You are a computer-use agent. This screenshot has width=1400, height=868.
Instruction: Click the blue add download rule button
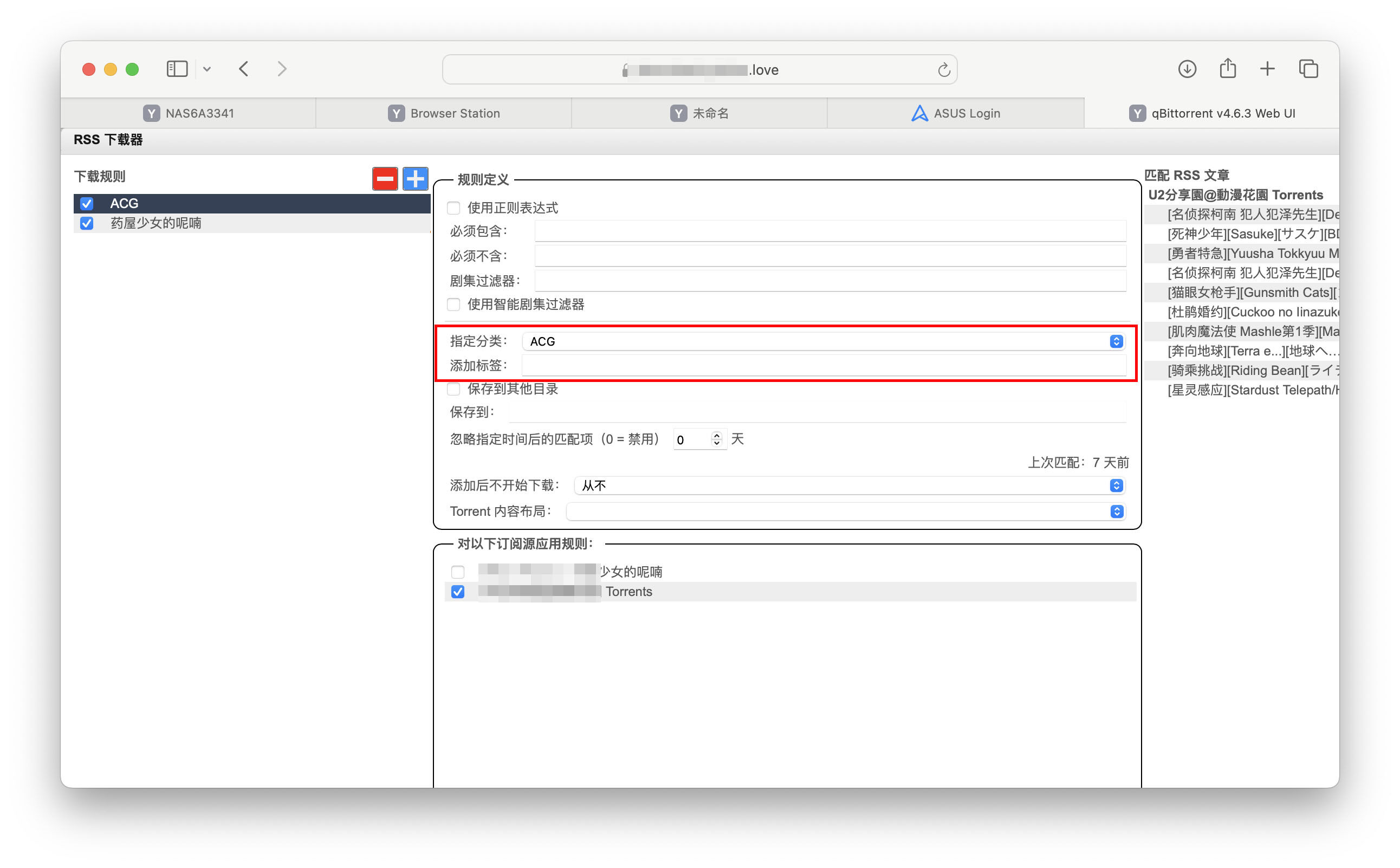pos(415,179)
